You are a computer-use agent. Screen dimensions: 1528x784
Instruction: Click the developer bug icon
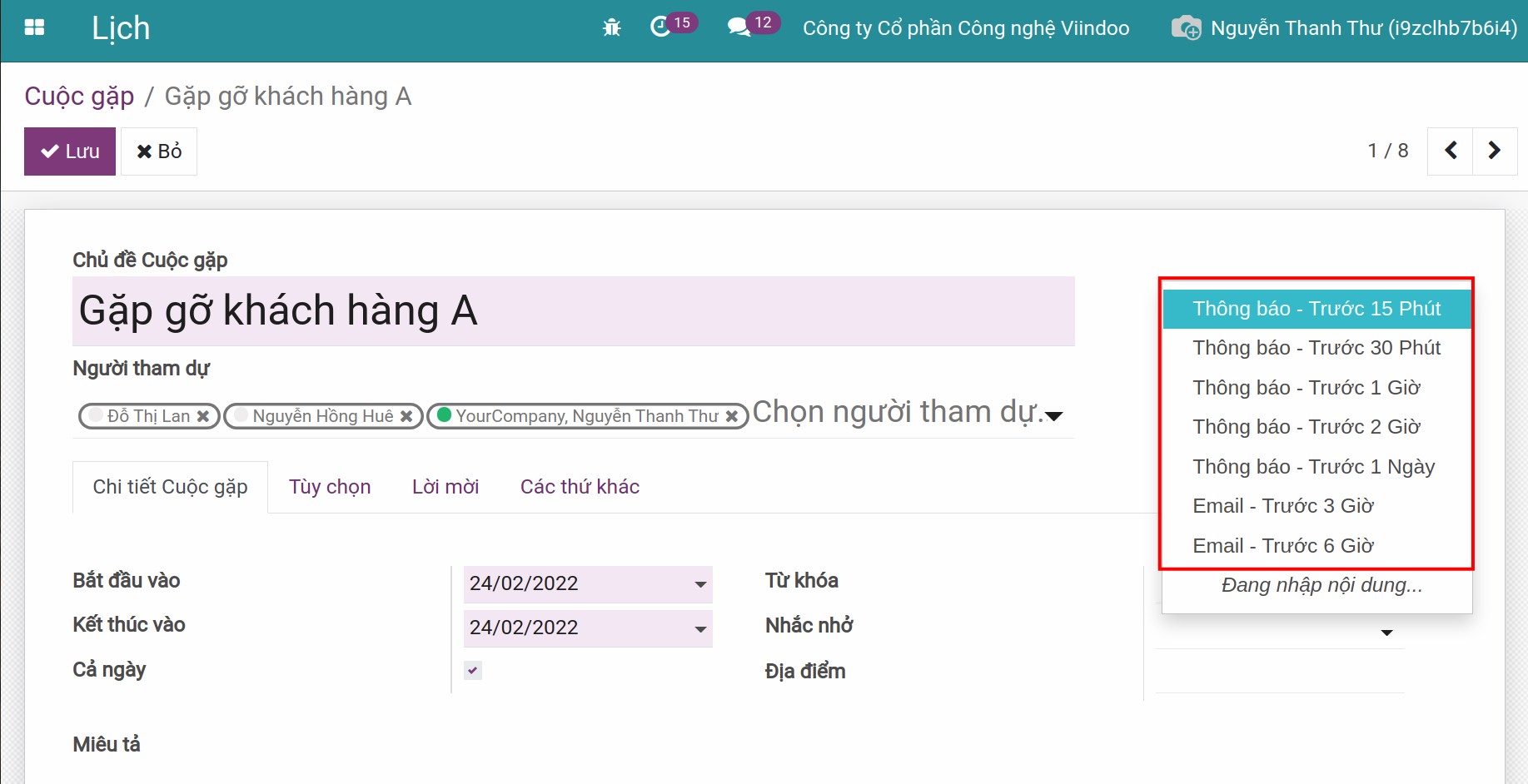pos(610,27)
